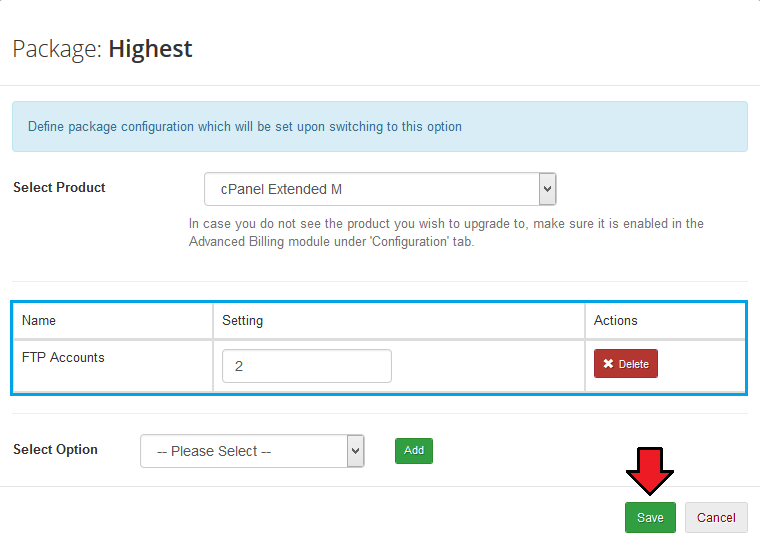760x545 pixels.
Task: Click the 'Advanced Billing module' help text
Action: pos(446,233)
